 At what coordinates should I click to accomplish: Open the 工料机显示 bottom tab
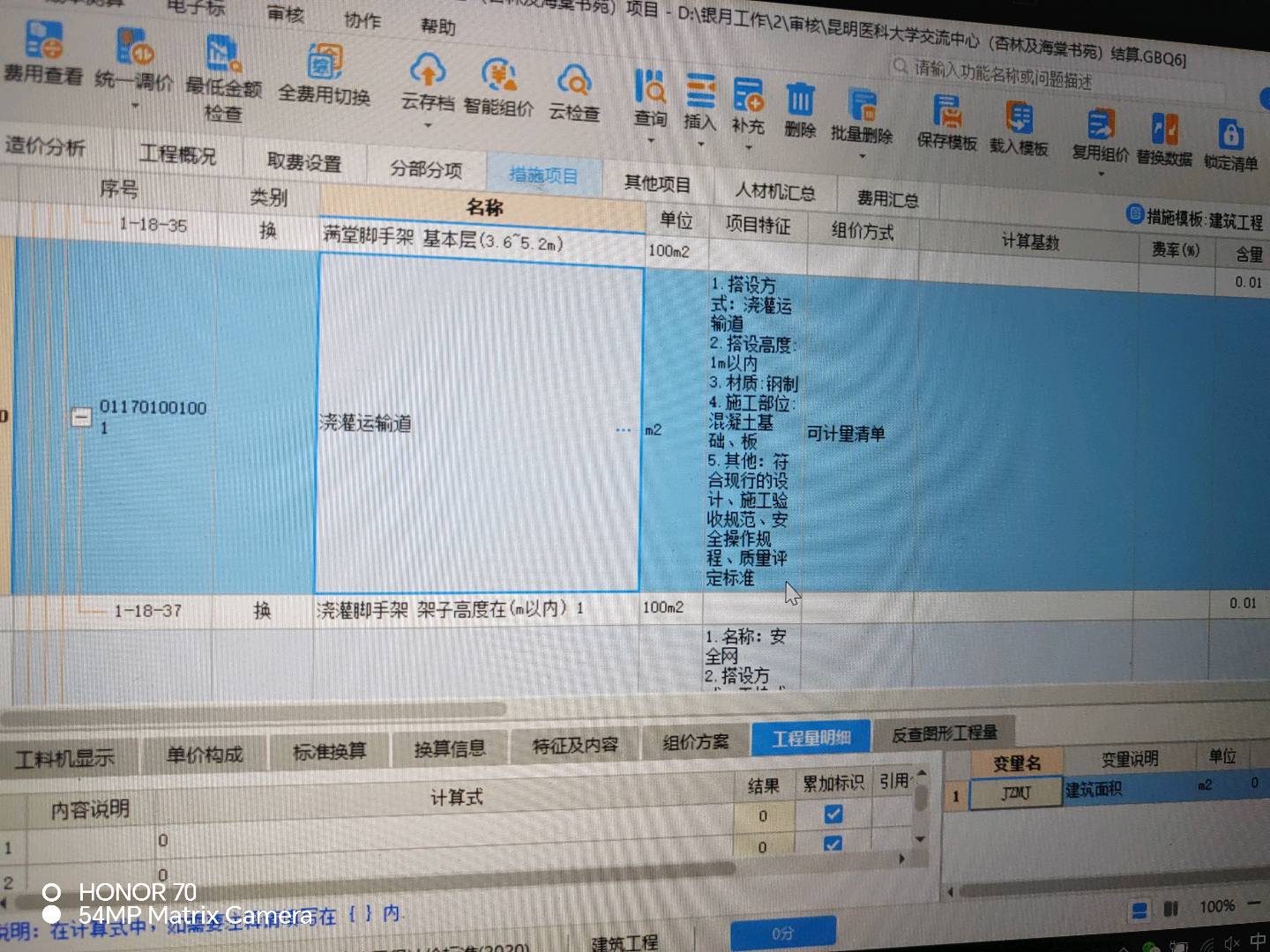click(64, 758)
